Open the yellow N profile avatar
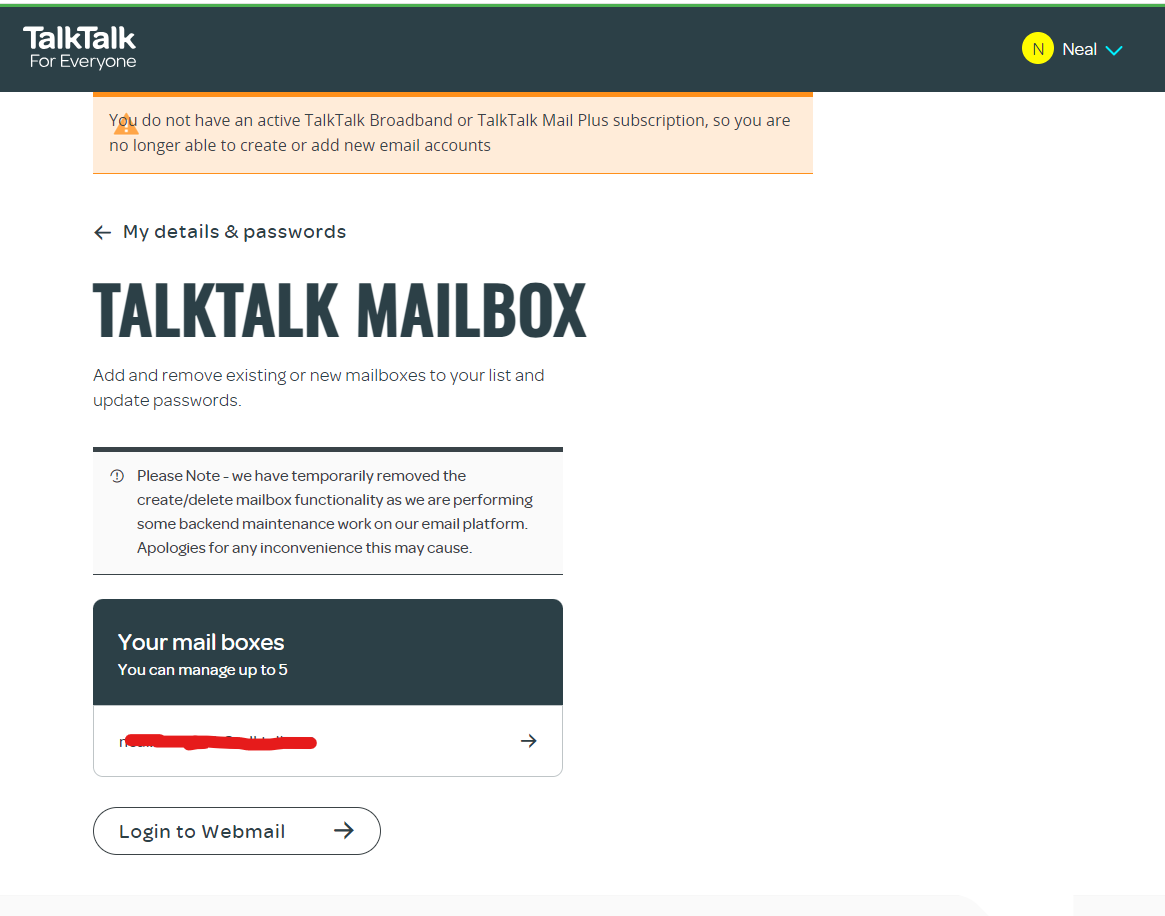Screen dimensions: 1165x916 tap(1037, 49)
